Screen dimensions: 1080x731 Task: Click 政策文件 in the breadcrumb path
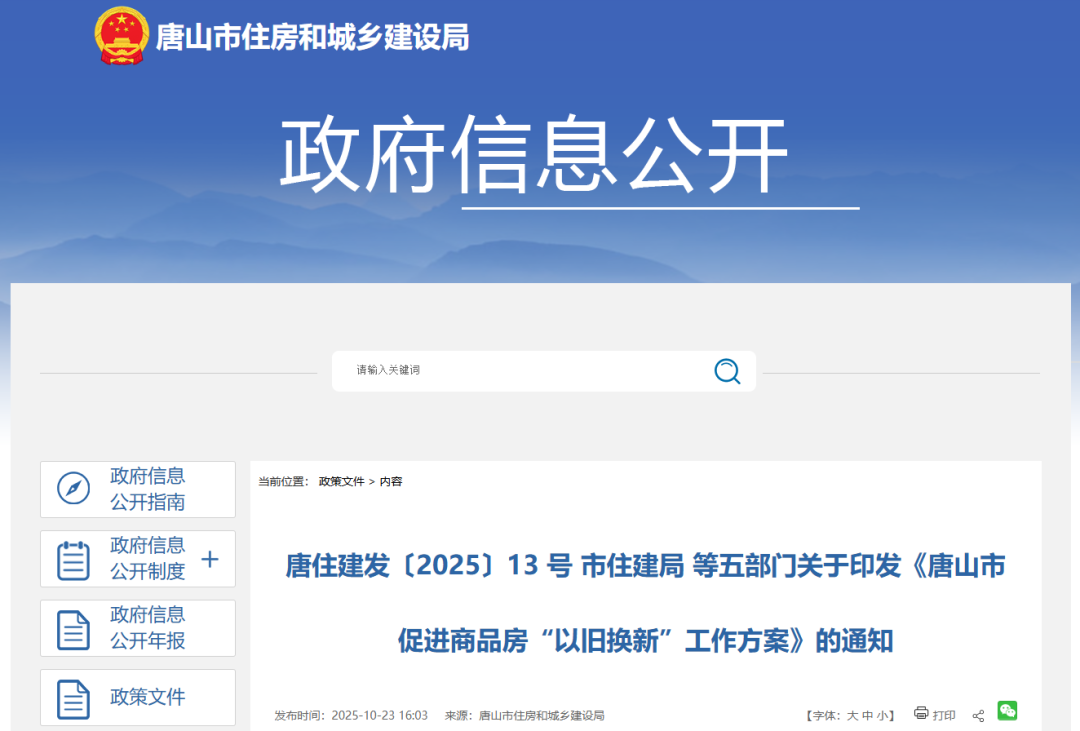click(x=341, y=481)
